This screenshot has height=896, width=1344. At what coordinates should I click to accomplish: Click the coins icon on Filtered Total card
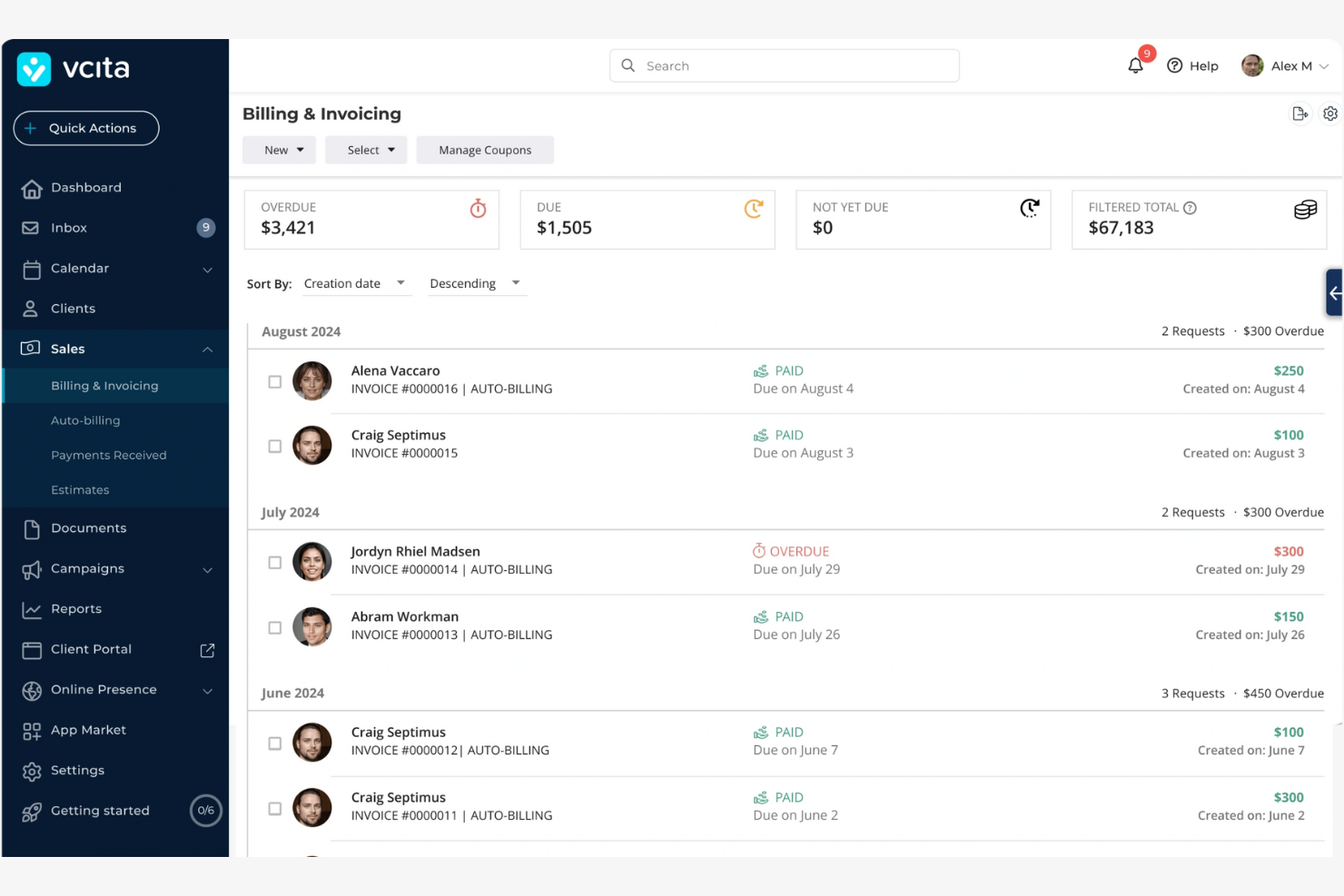(1304, 210)
